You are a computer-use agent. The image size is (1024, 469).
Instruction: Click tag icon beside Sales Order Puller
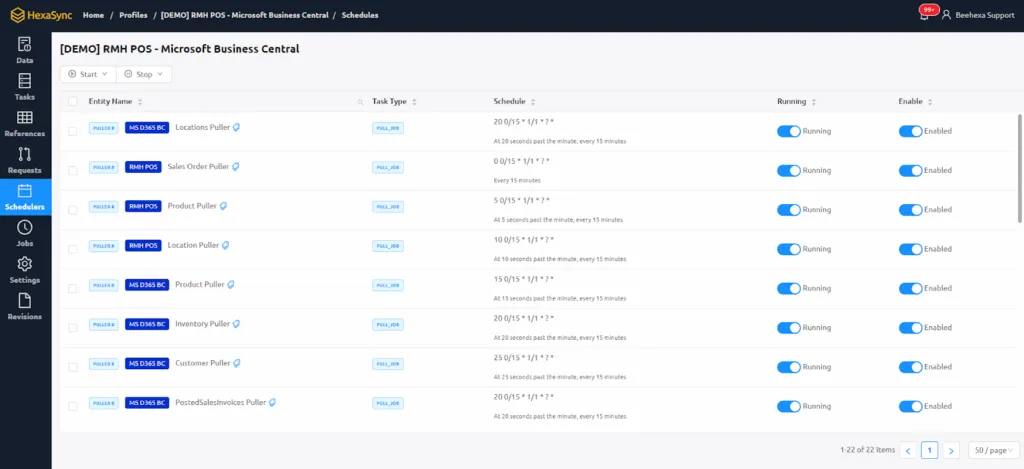[236, 167]
